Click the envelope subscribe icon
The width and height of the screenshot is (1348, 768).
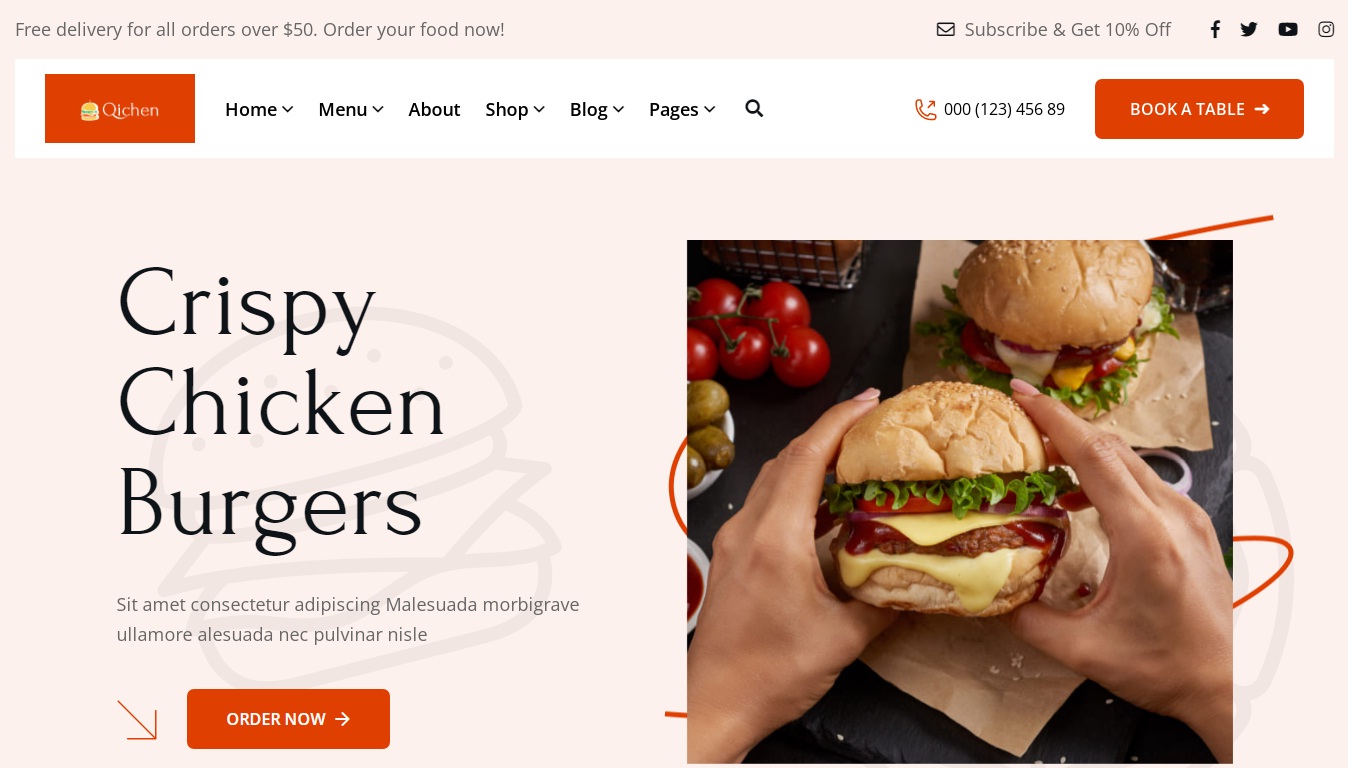tap(946, 30)
